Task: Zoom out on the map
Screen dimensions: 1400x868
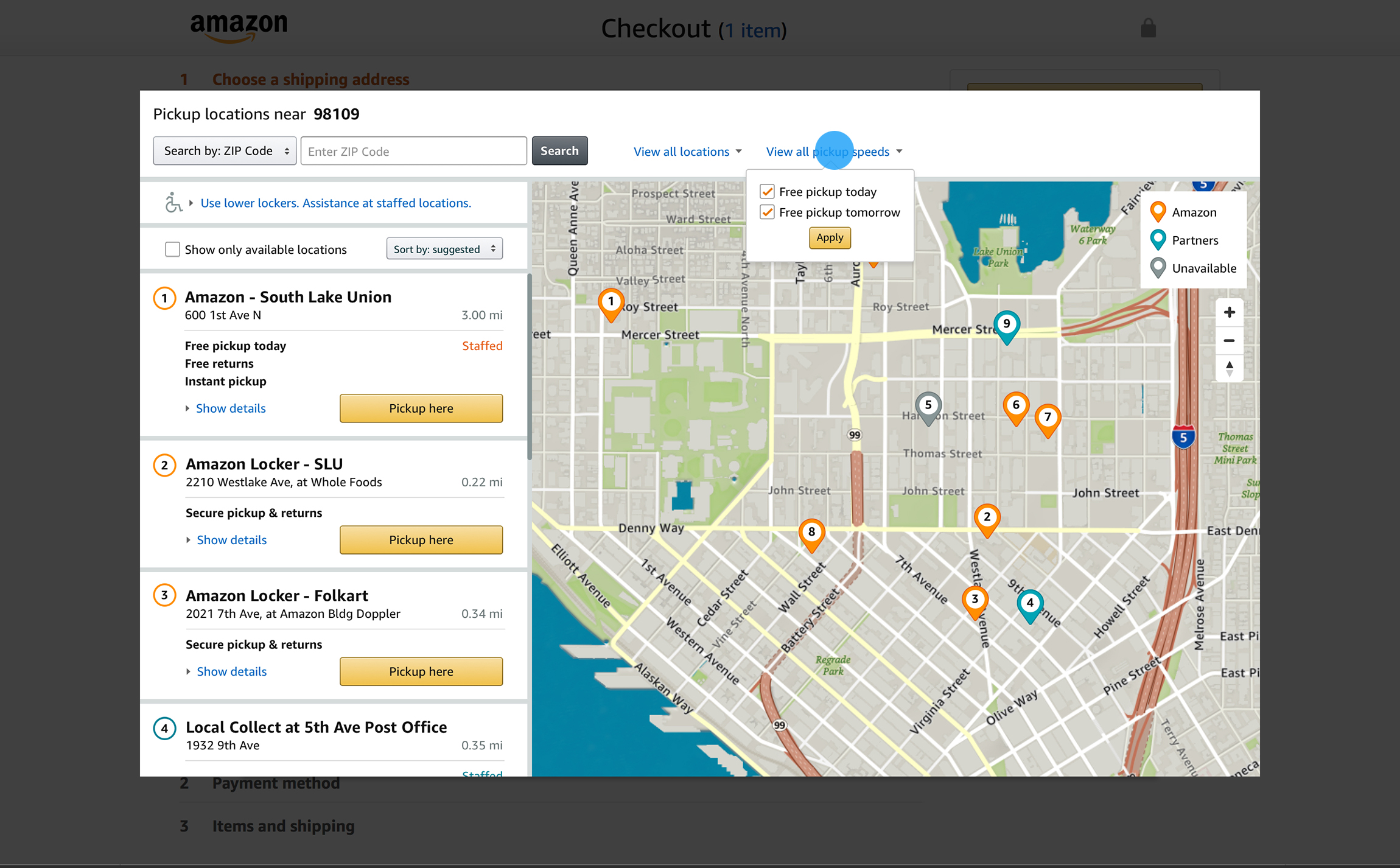Action: click(1229, 341)
